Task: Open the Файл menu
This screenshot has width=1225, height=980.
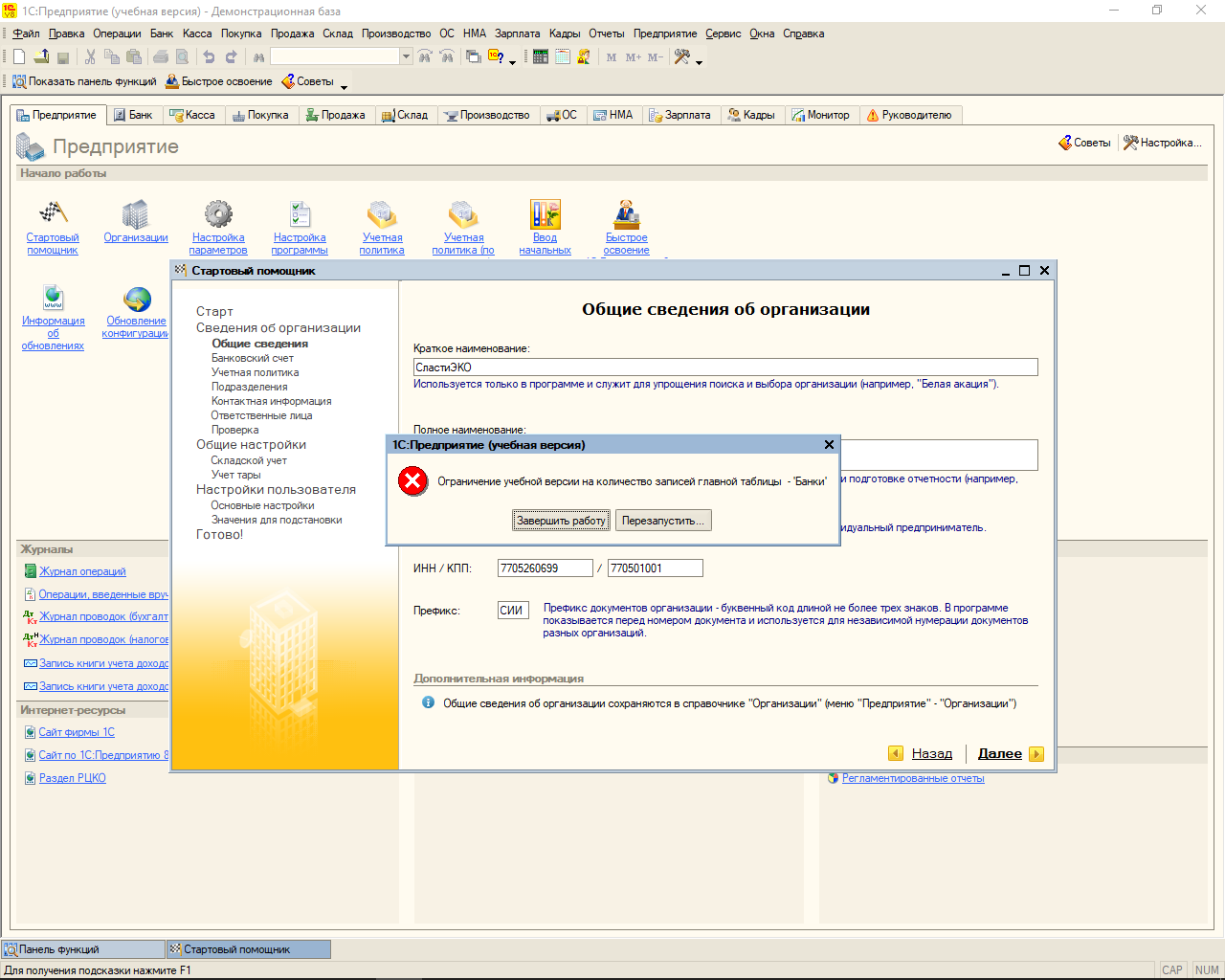Action: click(x=26, y=33)
